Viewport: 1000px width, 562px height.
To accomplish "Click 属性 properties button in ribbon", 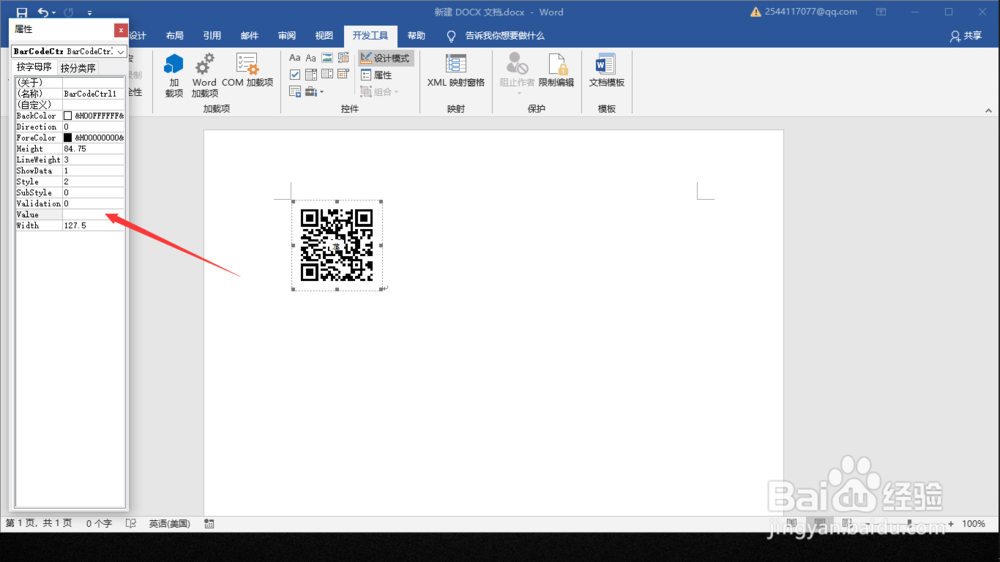I will click(376, 75).
